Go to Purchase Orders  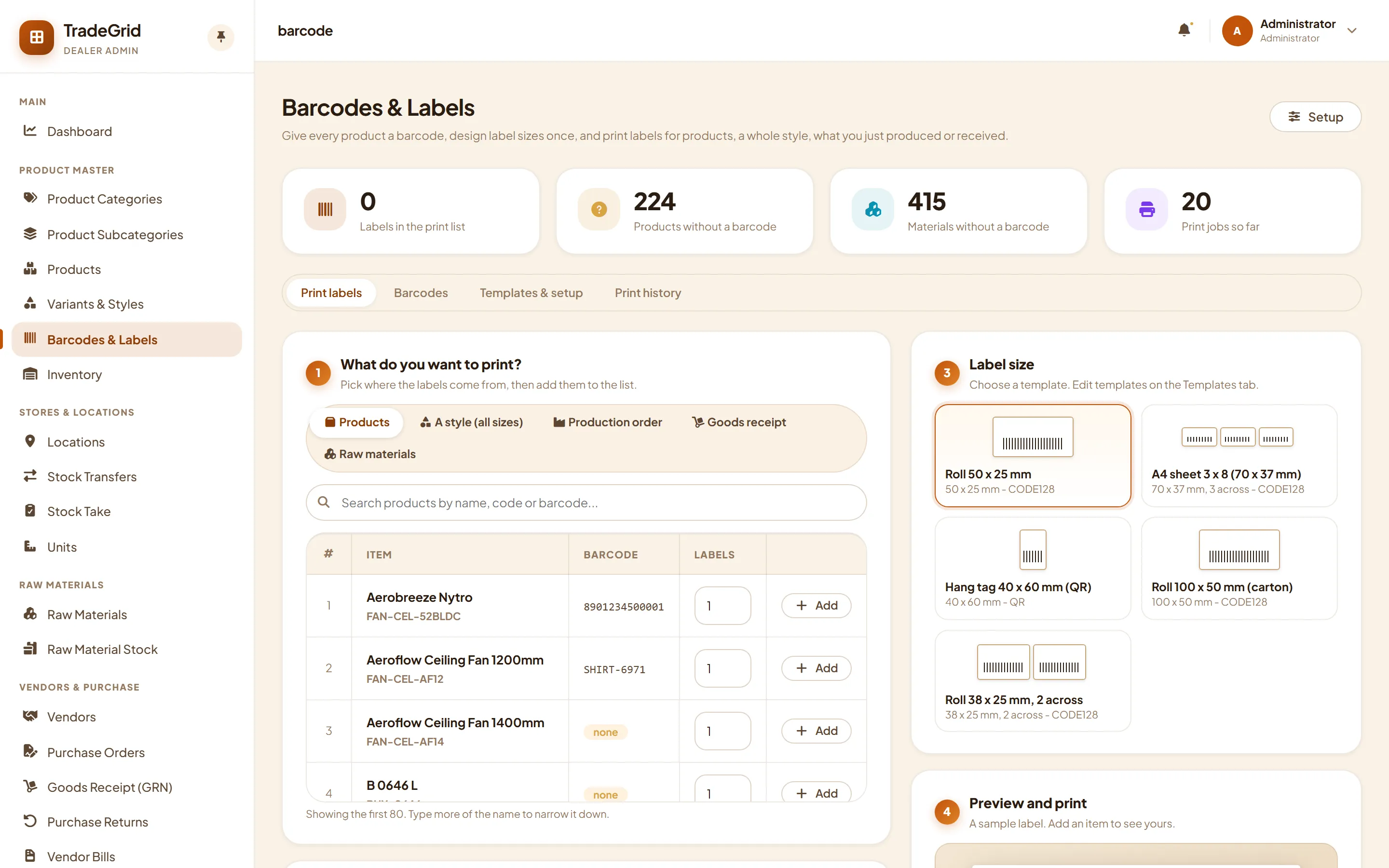pyautogui.click(x=126, y=753)
